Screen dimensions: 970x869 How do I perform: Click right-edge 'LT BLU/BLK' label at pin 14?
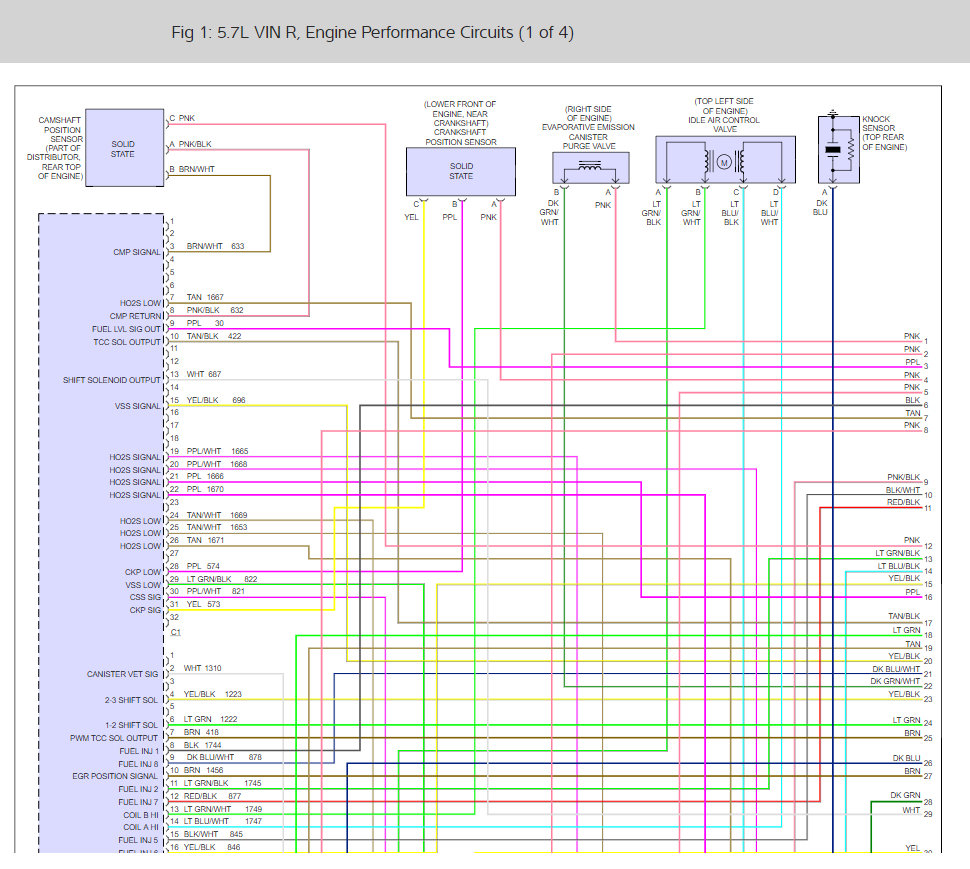click(x=899, y=567)
